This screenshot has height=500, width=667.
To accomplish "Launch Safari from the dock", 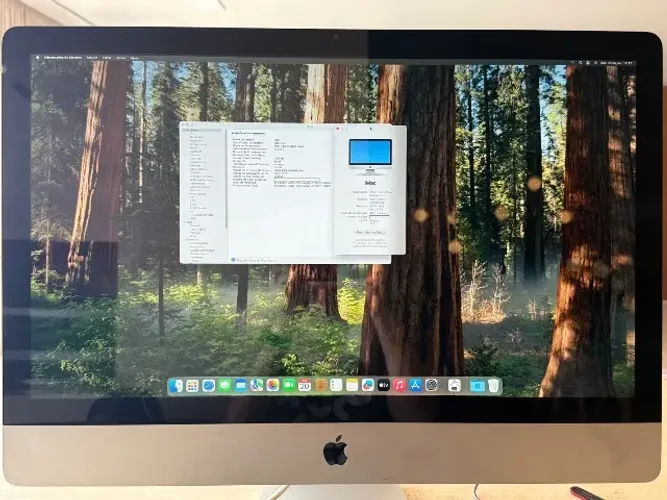I will 208,386.
